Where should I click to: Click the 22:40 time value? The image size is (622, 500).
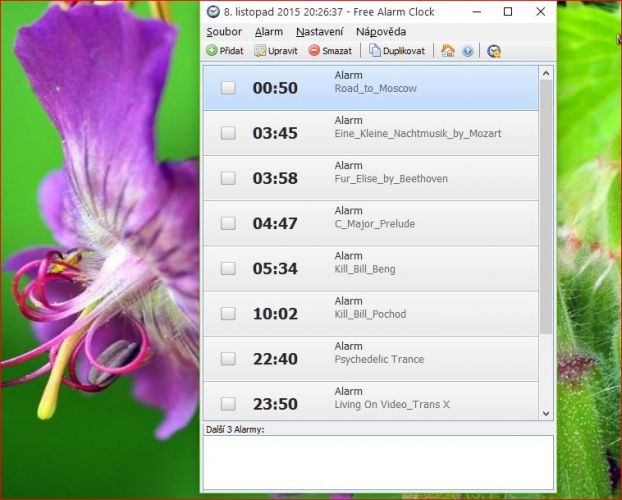tap(275, 359)
